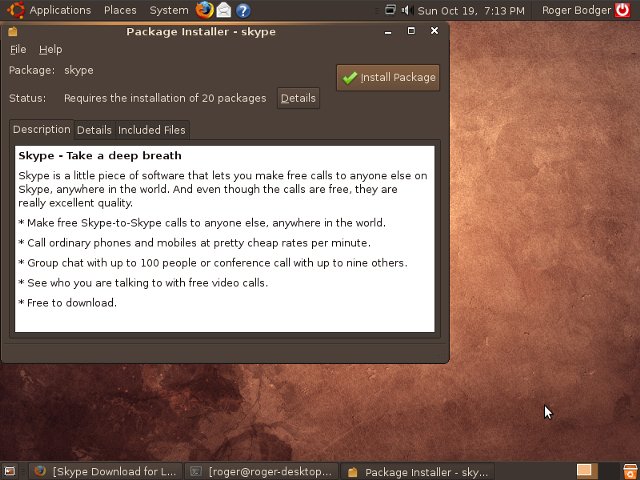640x480 pixels.
Task: Open the mail envelope launcher icon
Action: [x=224, y=10]
